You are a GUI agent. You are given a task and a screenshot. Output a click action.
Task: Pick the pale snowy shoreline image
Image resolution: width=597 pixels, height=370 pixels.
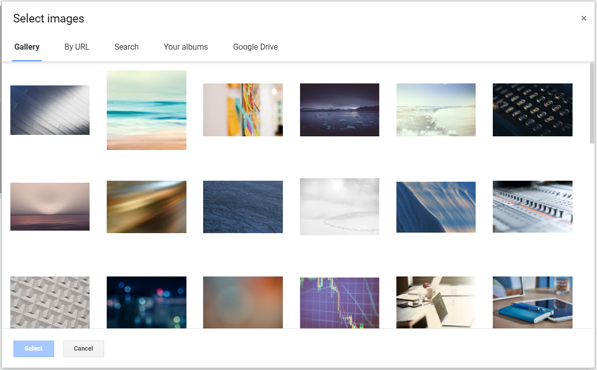(x=436, y=110)
